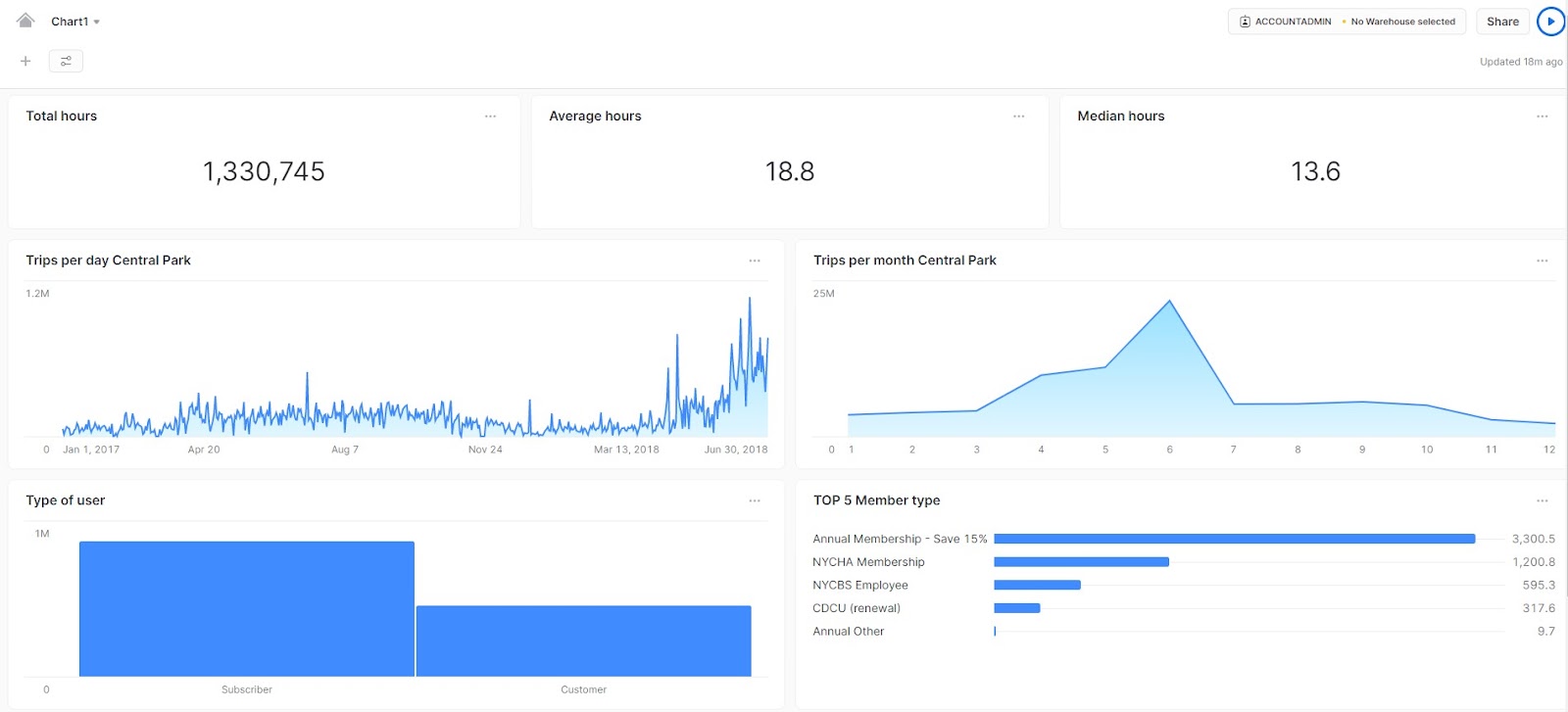The image size is (1568, 712).
Task: Click the month 6 peak in area chart
Action: click(x=1169, y=302)
